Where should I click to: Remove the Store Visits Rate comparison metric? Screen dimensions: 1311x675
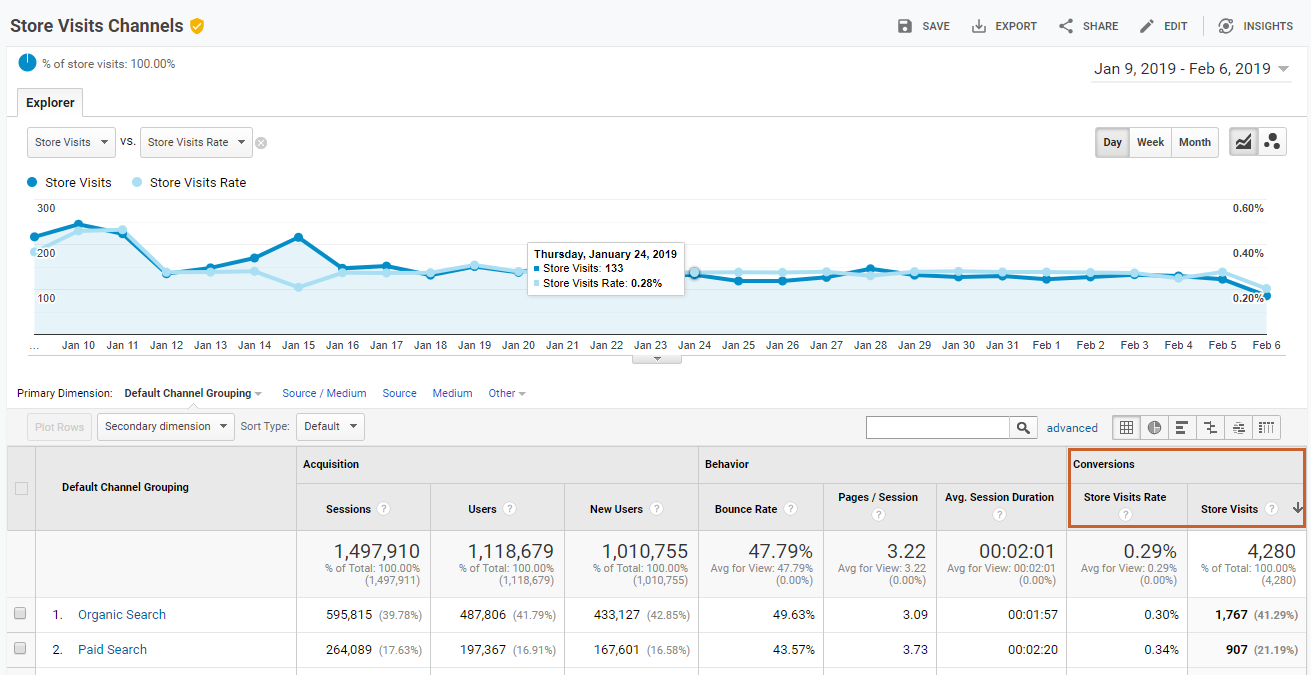coord(261,143)
